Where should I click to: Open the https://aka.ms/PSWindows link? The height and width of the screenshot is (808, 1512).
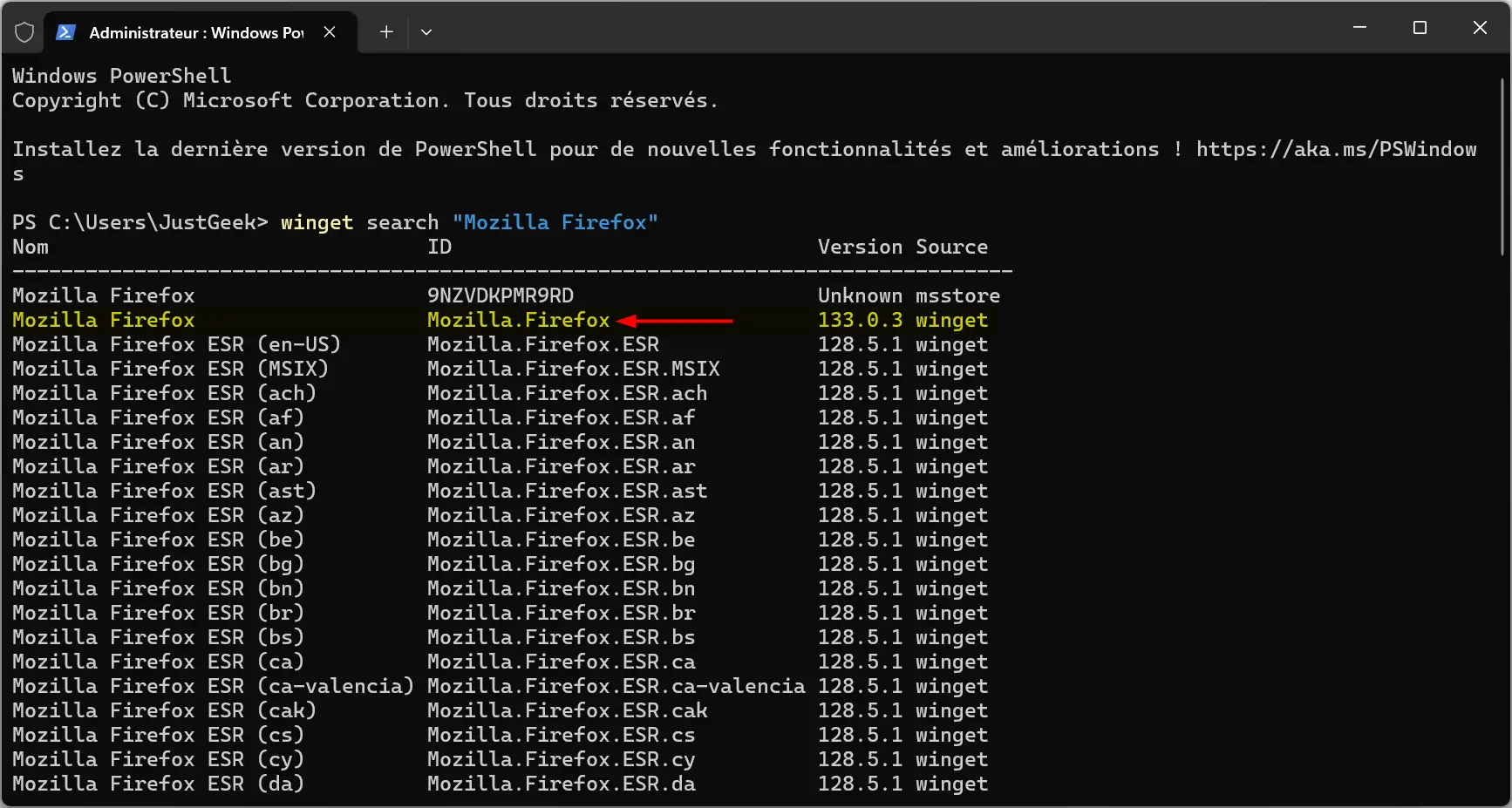tap(1336, 149)
